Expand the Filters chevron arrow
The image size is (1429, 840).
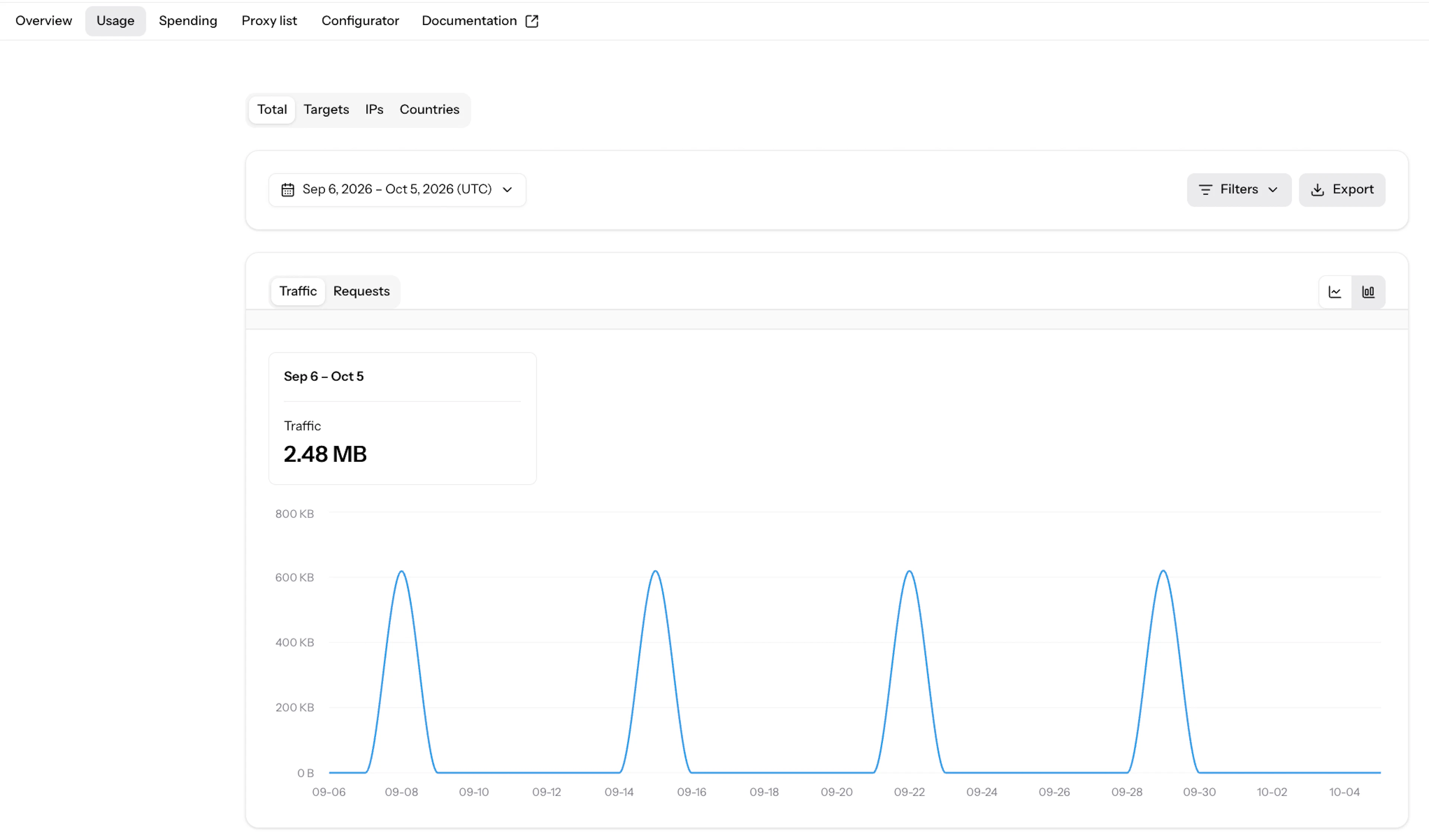click(1272, 189)
